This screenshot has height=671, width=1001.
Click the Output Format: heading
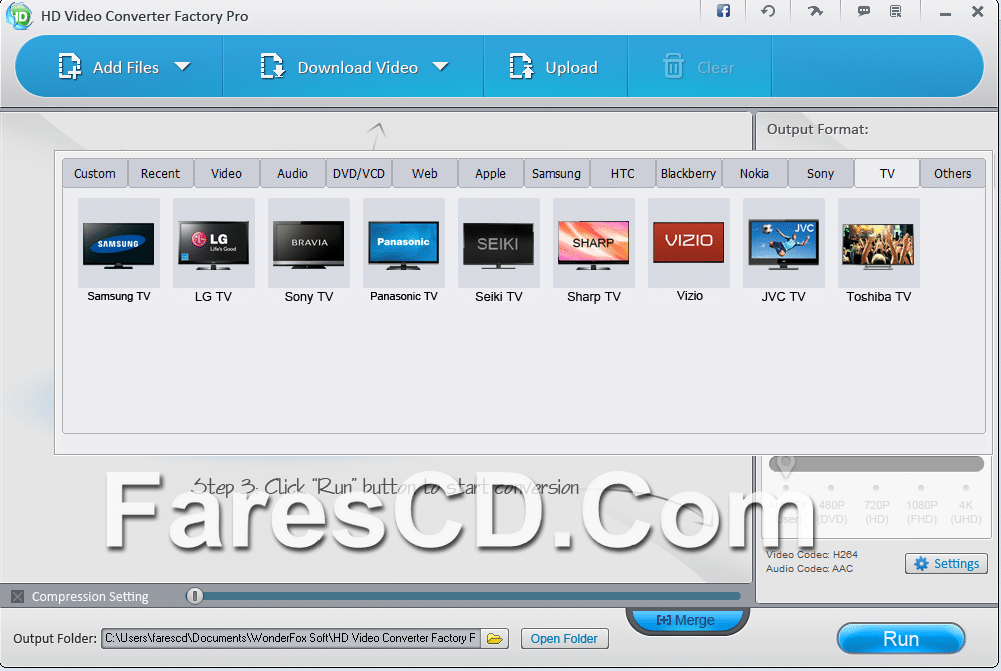(x=818, y=130)
